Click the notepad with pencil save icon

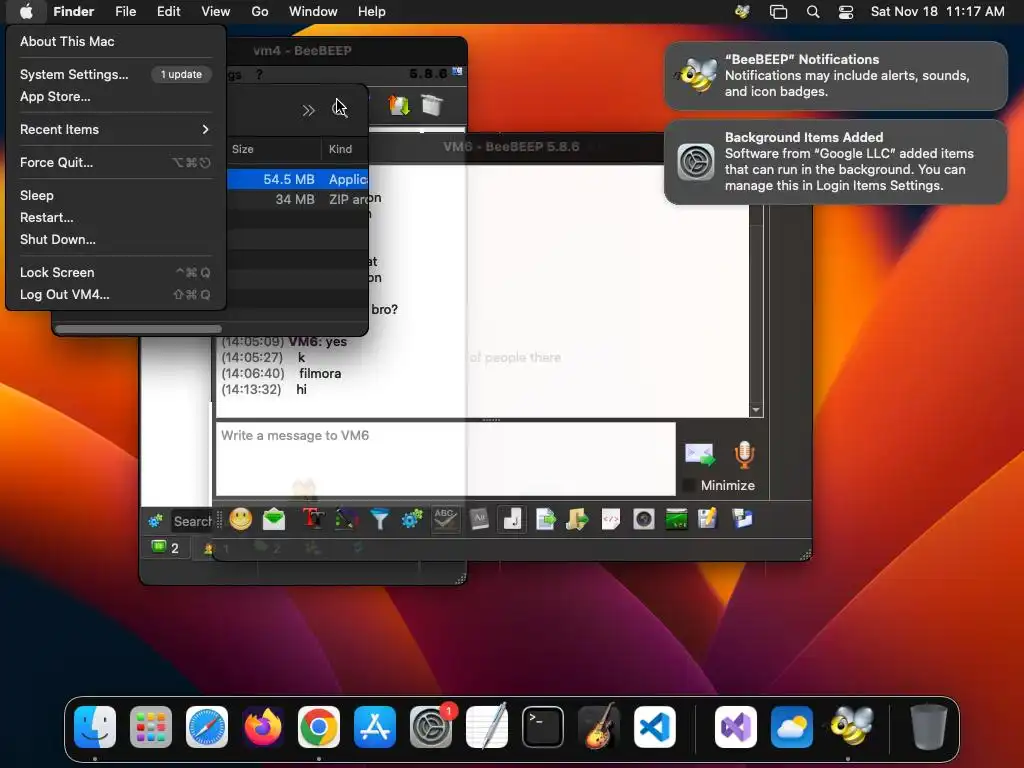coord(708,519)
